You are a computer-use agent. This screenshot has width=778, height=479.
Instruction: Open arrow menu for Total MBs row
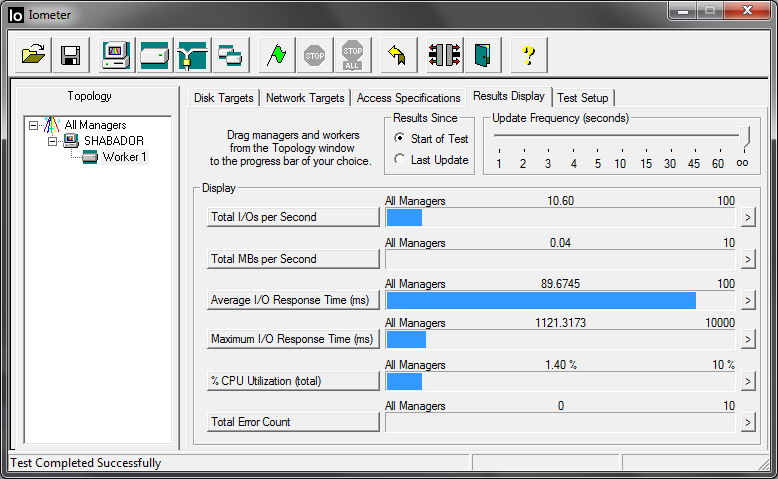[x=748, y=260]
